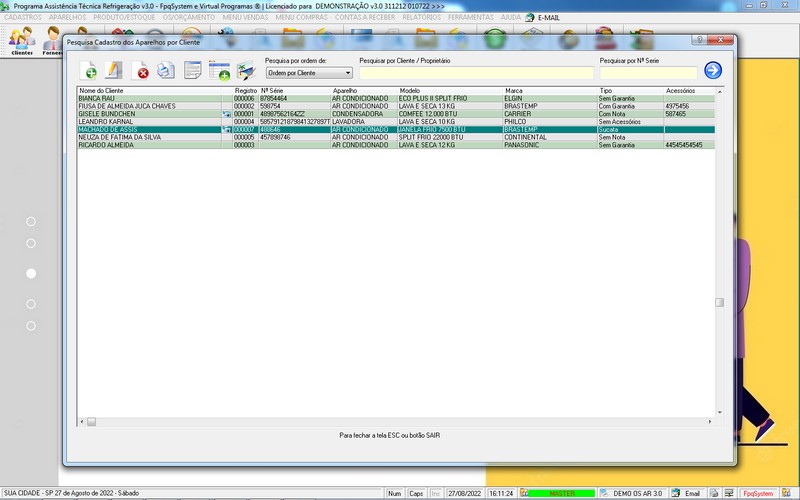The height and width of the screenshot is (500, 800).
Task: Click the icon right of FpqSystem in status bar
Action: [x=786, y=493]
